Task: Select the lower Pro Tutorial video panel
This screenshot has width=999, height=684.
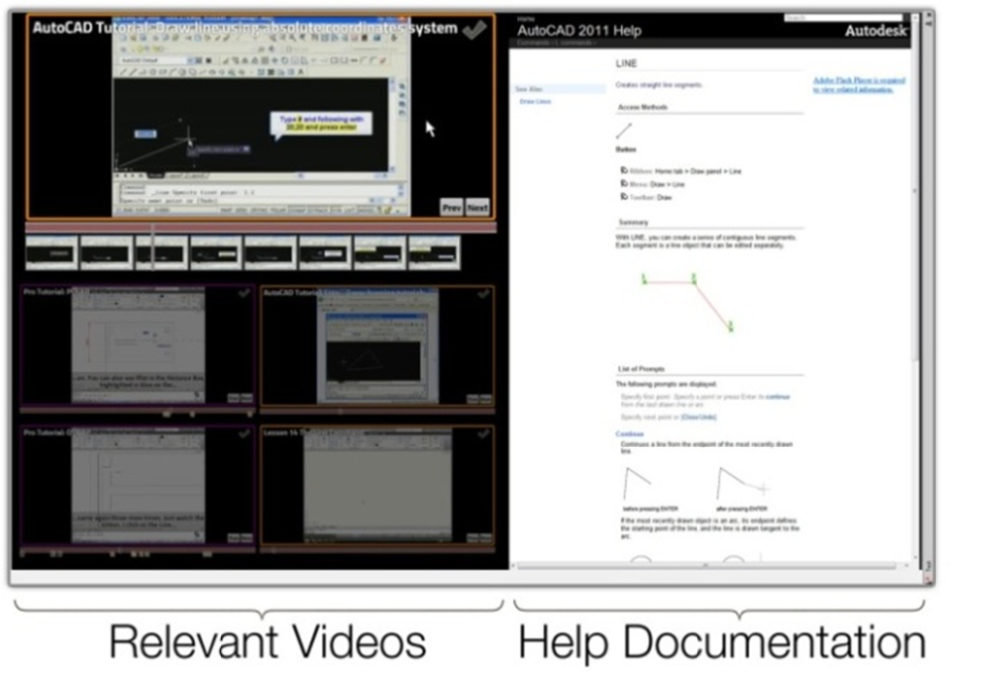Action: tap(138, 485)
